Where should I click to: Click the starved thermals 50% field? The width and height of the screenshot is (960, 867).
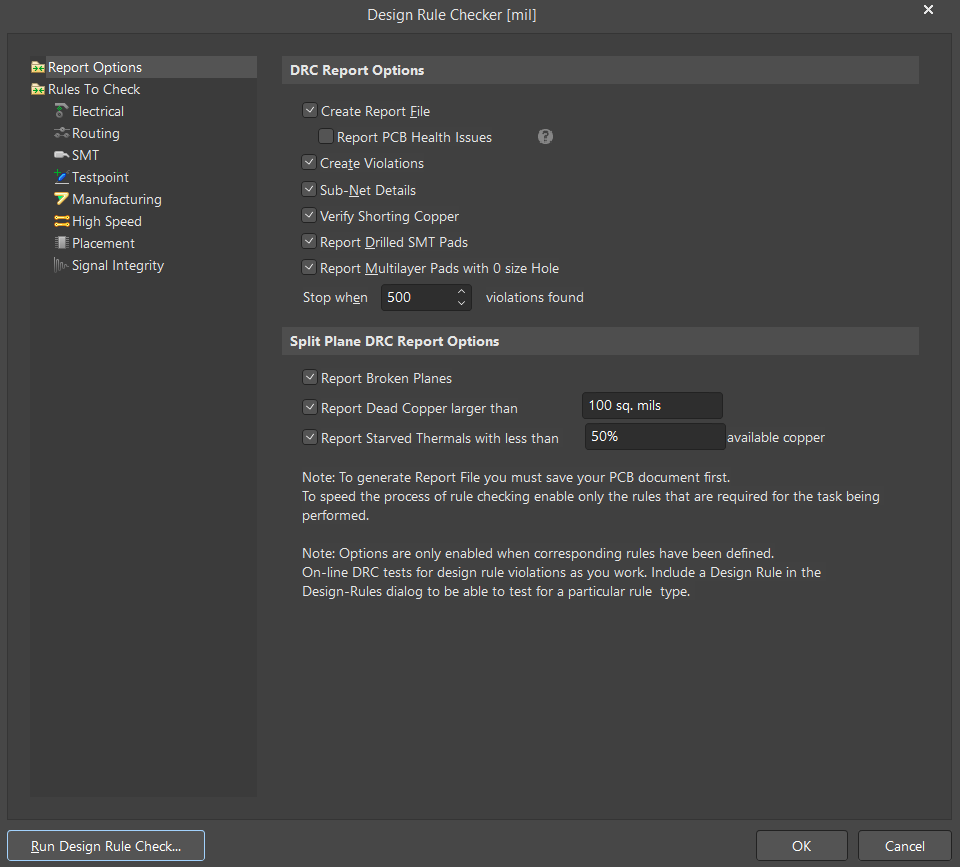pyautogui.click(x=655, y=437)
